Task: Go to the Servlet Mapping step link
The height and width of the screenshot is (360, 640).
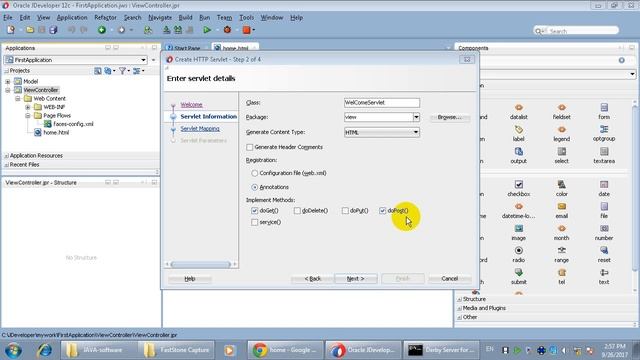Action: (200, 129)
